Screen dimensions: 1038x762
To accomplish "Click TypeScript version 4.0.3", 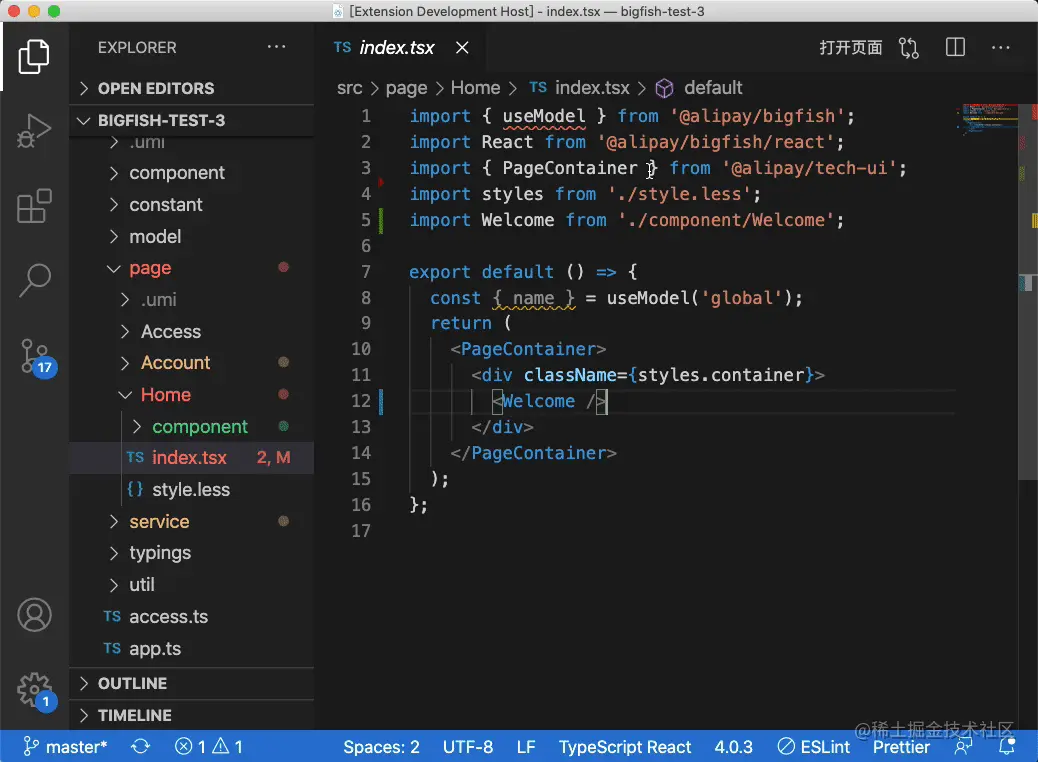I will pyautogui.click(x=733, y=747).
